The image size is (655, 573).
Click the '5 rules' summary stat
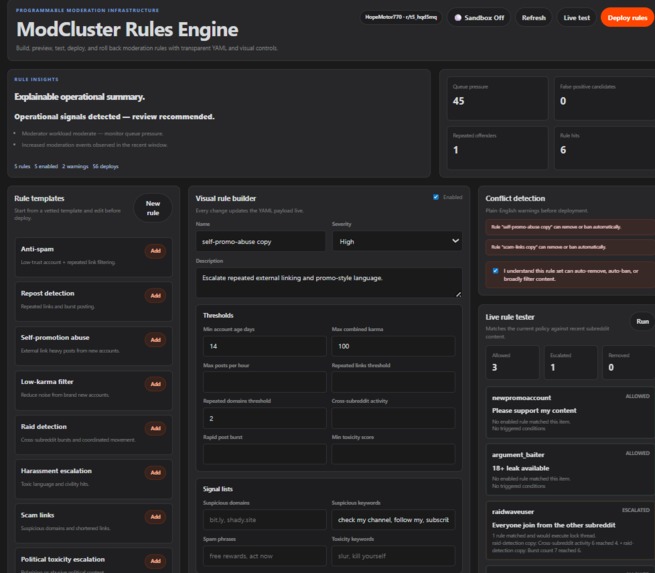(x=22, y=166)
